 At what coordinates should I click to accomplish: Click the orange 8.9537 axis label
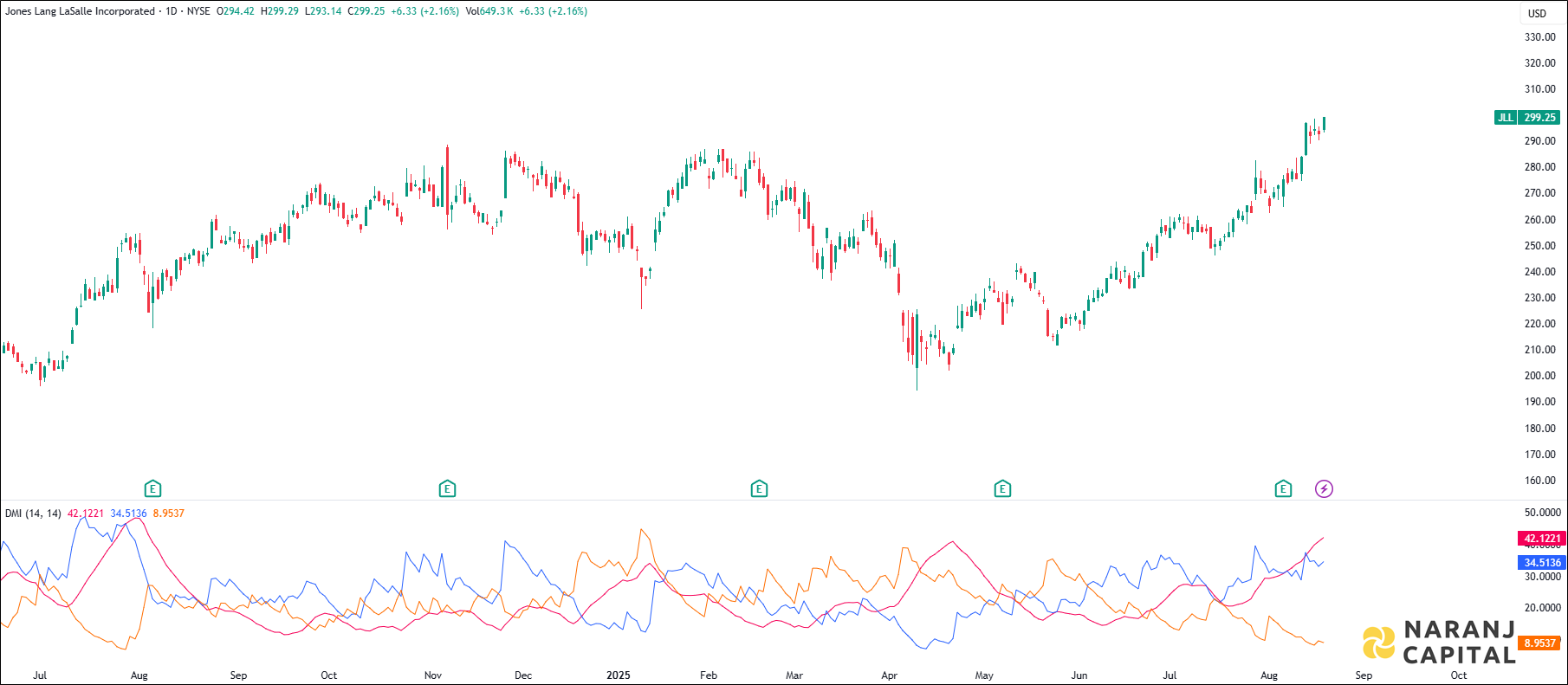coord(1539,643)
